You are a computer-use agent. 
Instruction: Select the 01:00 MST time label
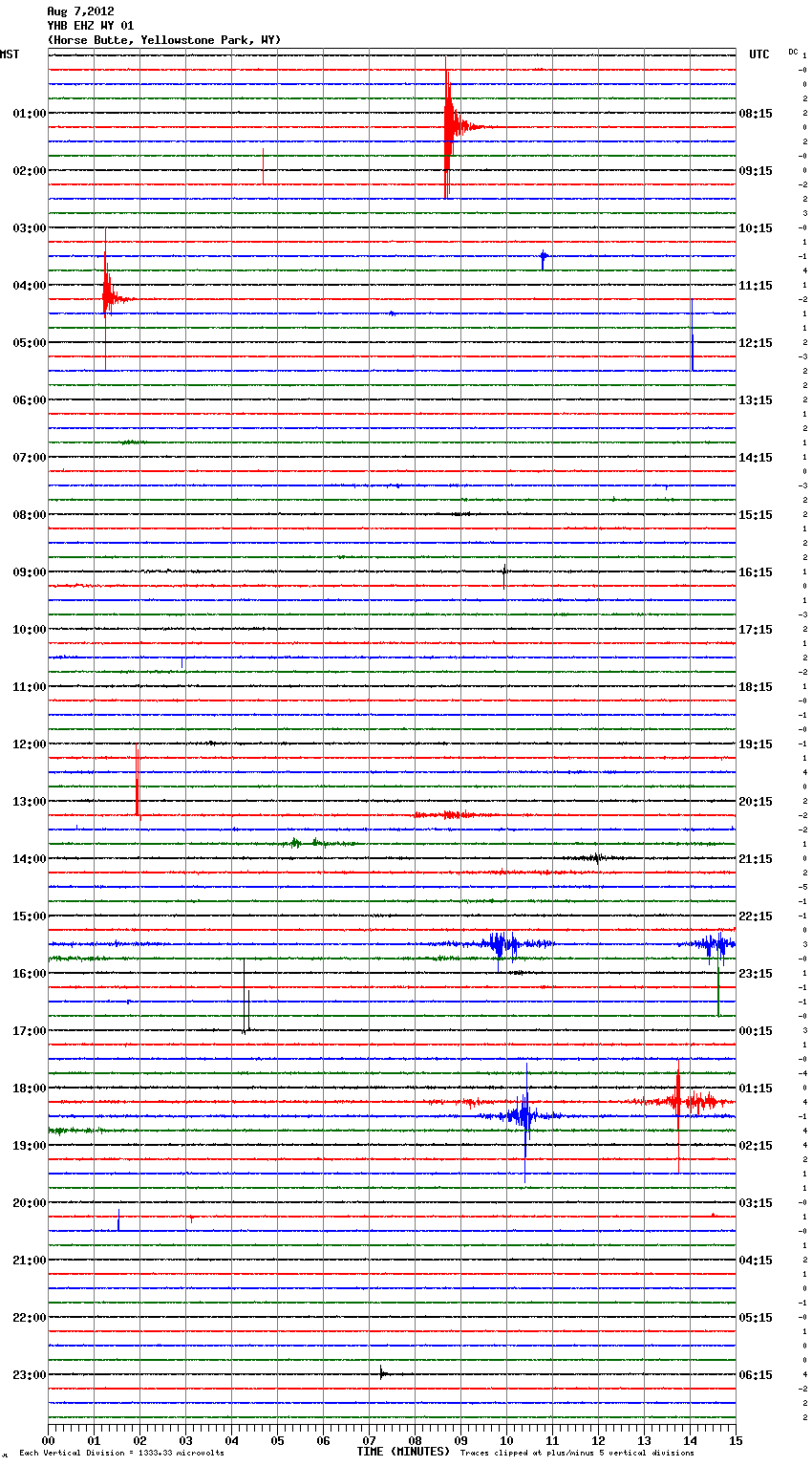pyautogui.click(x=30, y=113)
